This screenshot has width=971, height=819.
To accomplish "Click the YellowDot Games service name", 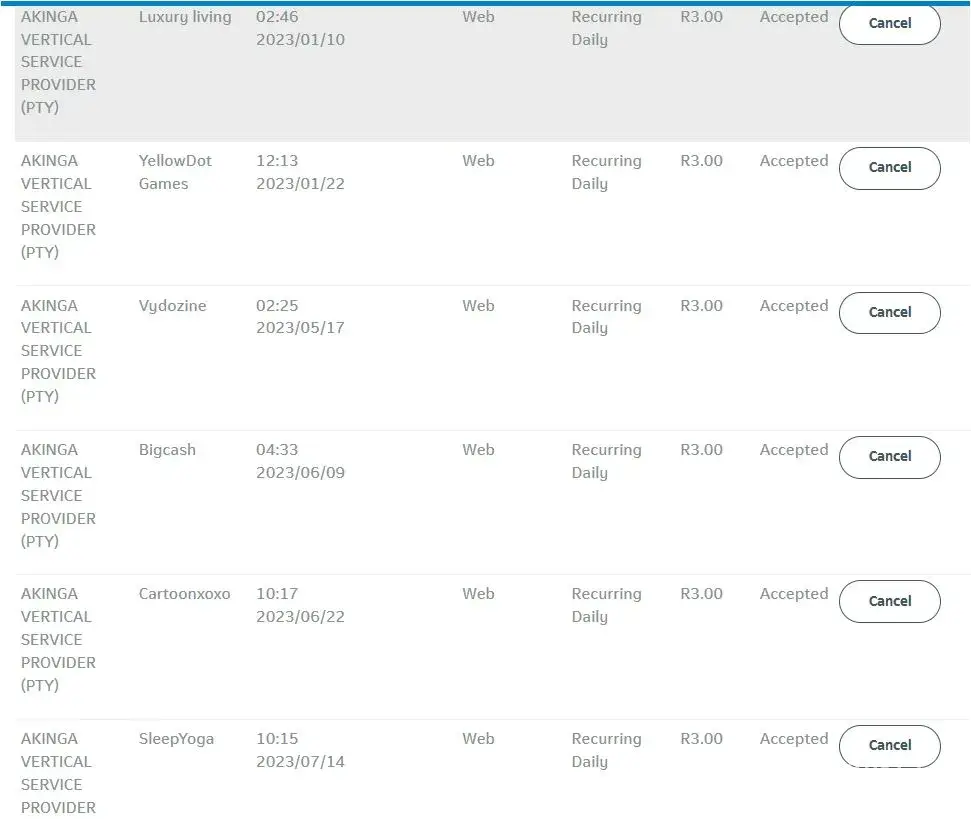I will 175,172.
